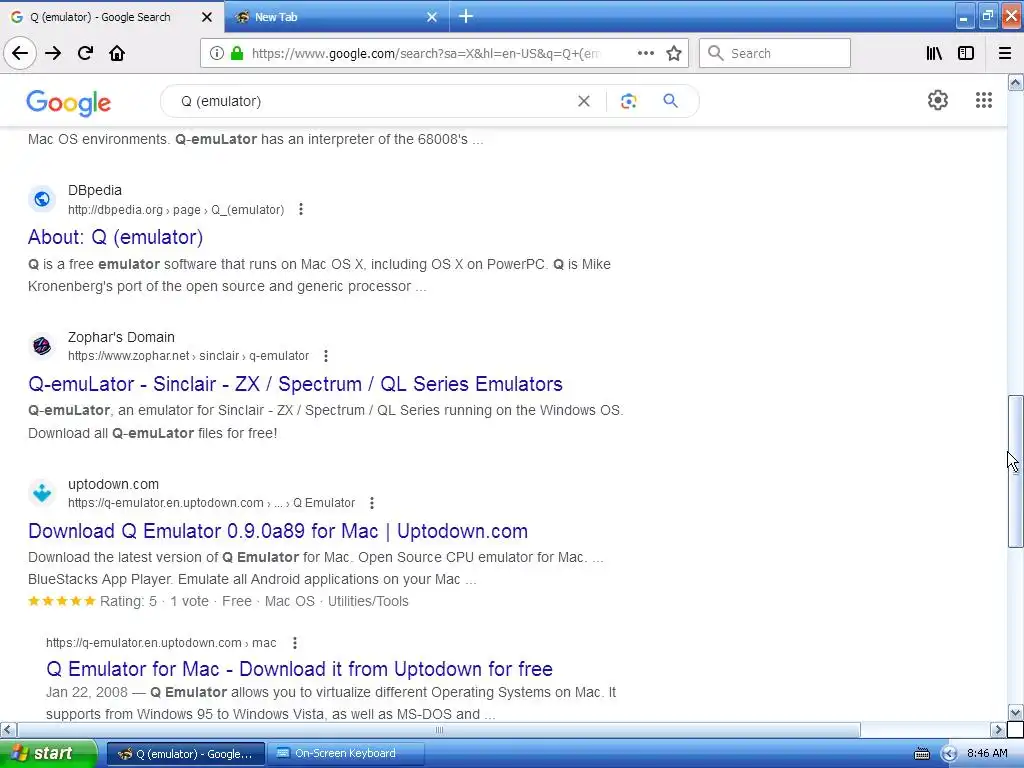This screenshot has width=1024, height=768.
Task: Open the Google apps grid
Action: click(984, 100)
